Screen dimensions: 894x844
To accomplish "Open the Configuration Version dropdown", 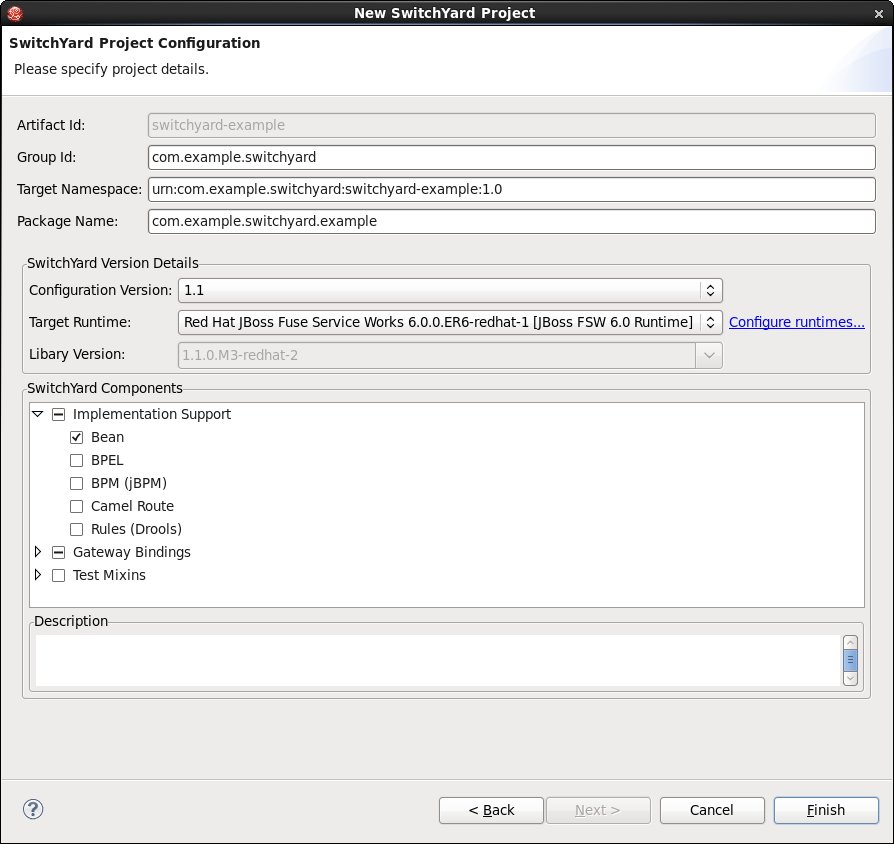I will tap(450, 290).
